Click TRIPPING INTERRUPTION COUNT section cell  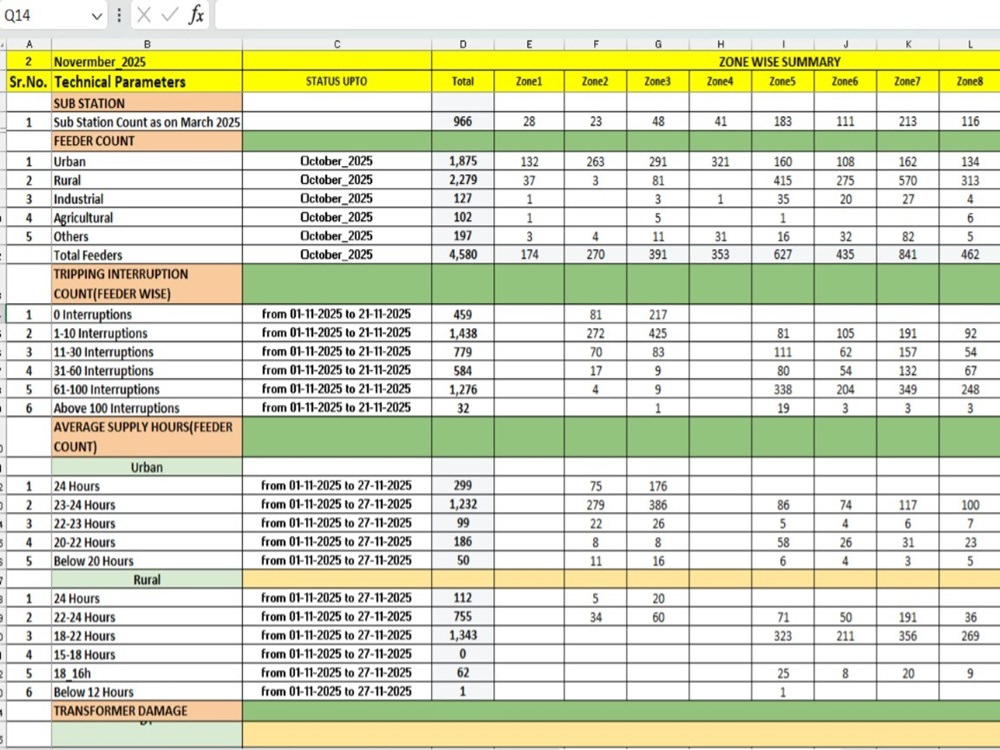[x=147, y=284]
